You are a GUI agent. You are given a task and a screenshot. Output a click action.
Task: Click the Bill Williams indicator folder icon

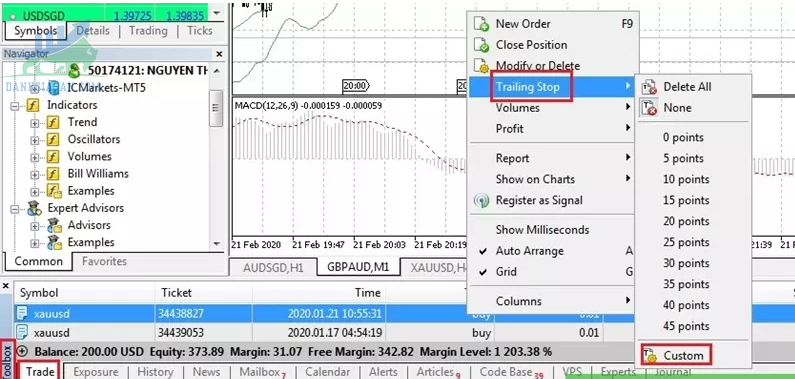coord(53,174)
